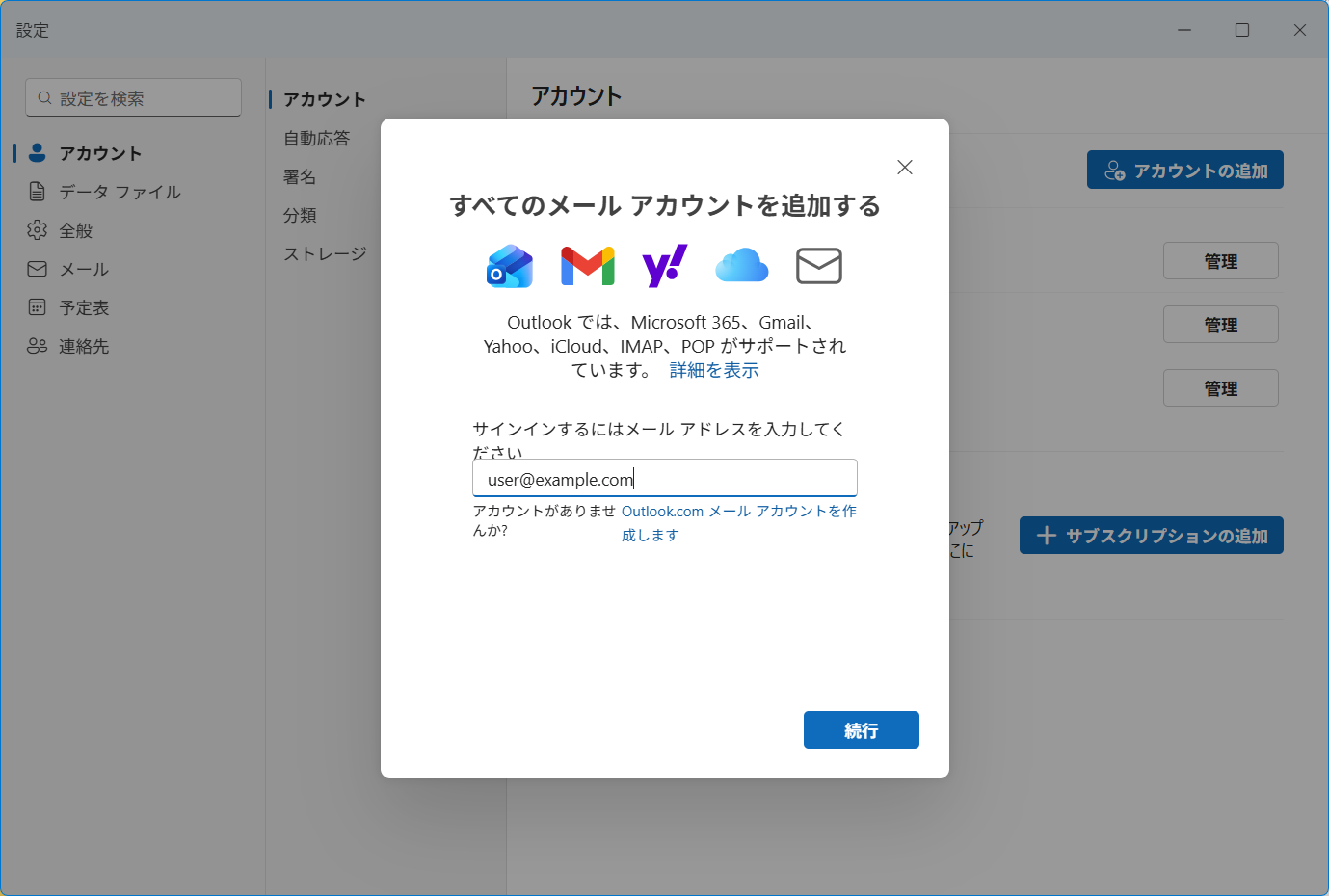Click the サブスクリプションの追加 button
Screen dimensions: 1329x896
click(1152, 536)
